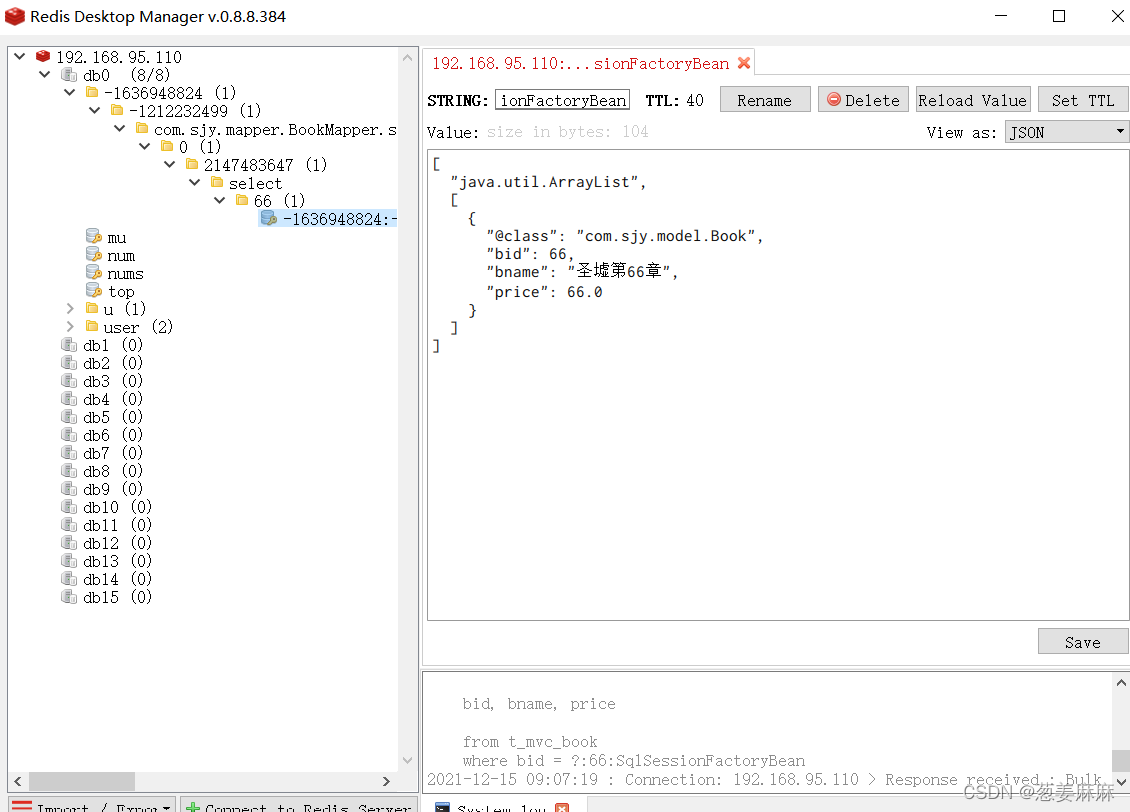Click the folder icon of the select namespace
This screenshot has height=812, width=1130.
217,182
